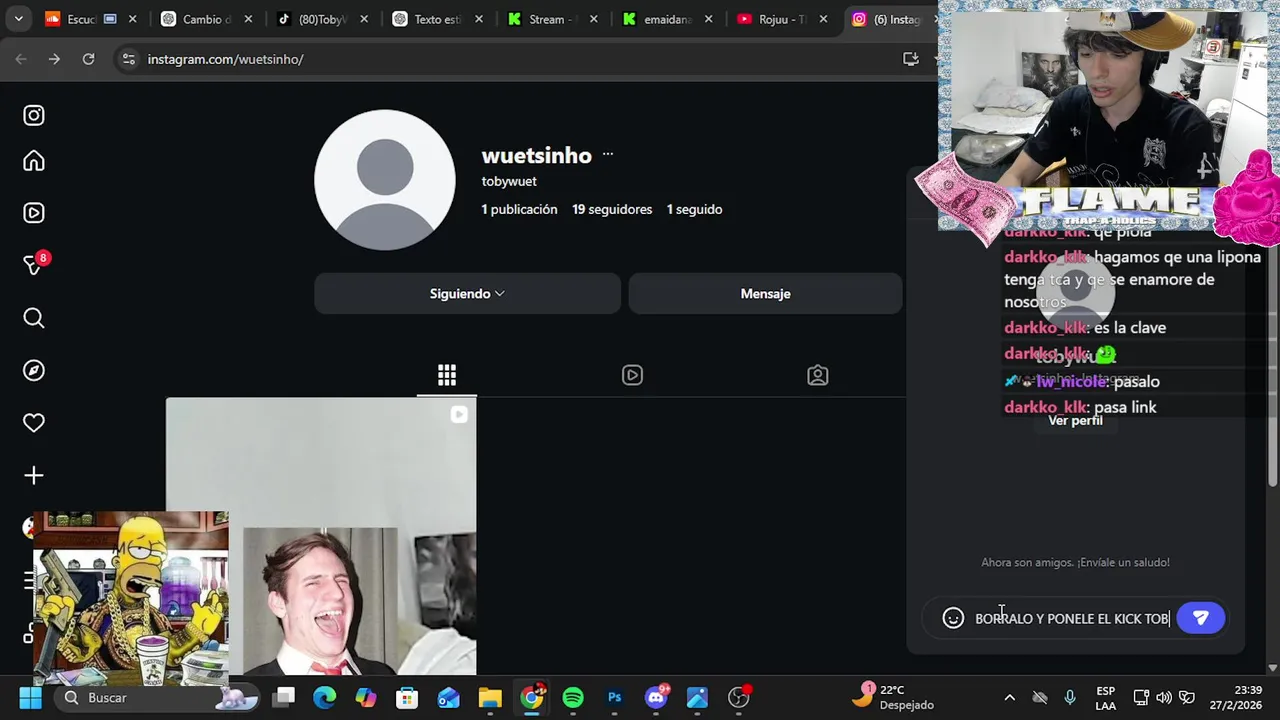This screenshot has height=720, width=1280.
Task: Switch to the Rojuu YouTube tab
Action: coord(785,19)
